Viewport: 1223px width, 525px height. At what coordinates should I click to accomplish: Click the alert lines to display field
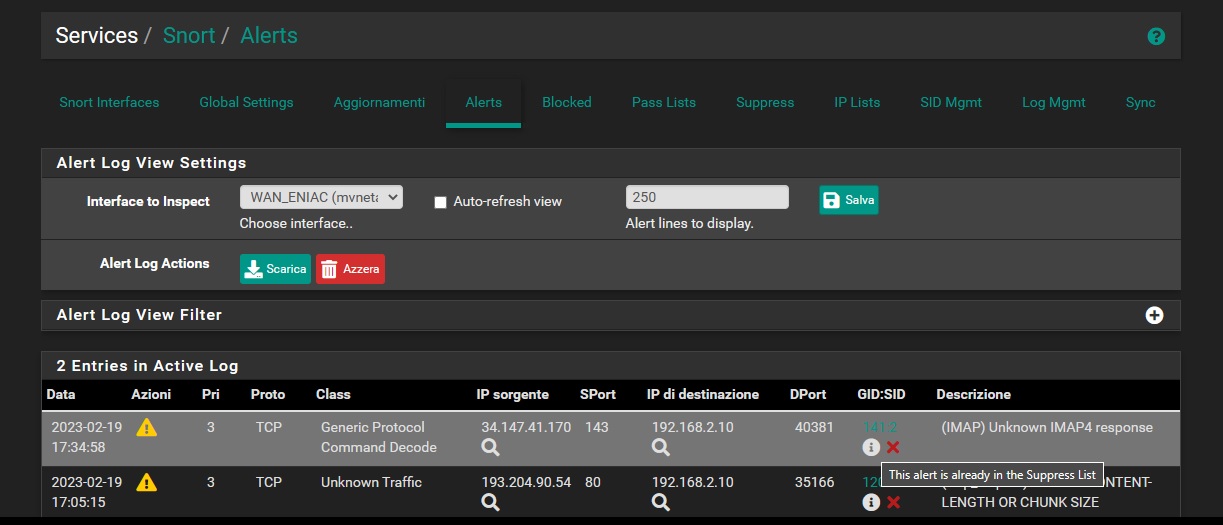(707, 197)
